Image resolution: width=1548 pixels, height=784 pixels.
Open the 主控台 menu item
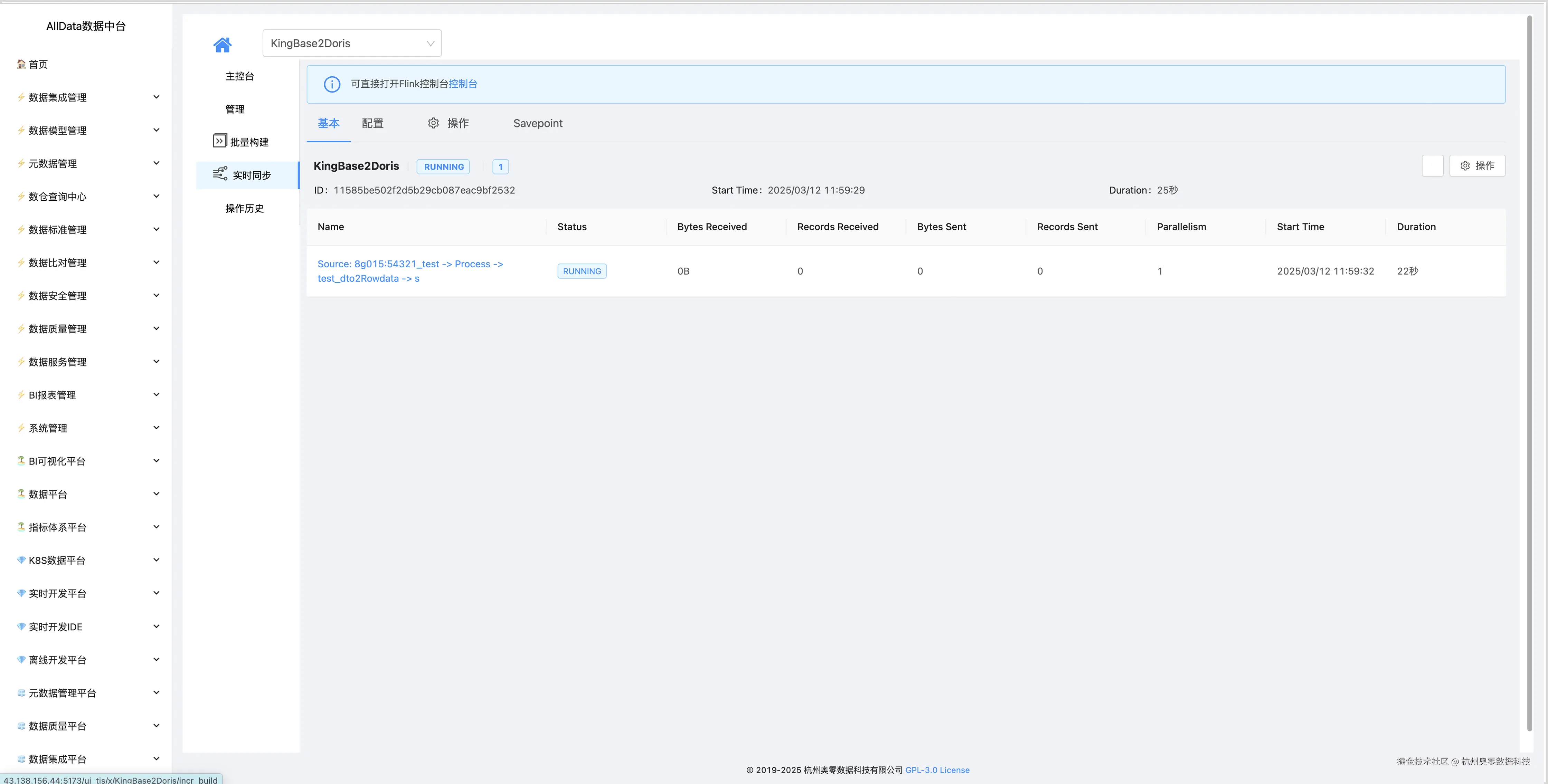239,76
